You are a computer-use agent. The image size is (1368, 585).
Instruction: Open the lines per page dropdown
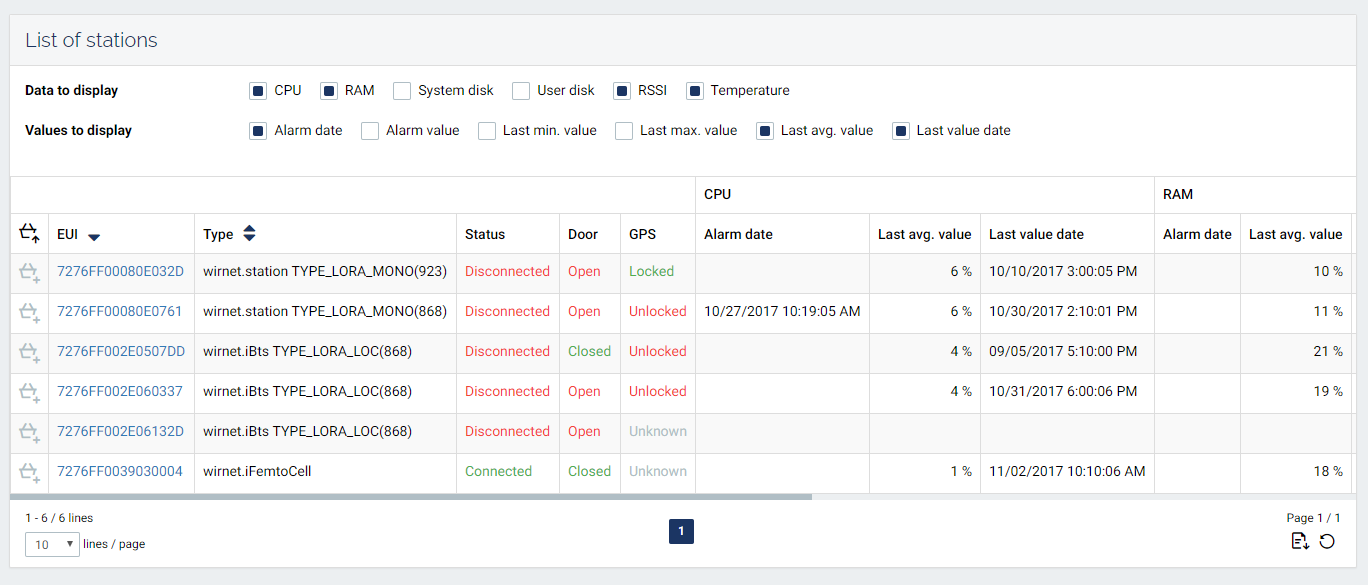[52, 544]
